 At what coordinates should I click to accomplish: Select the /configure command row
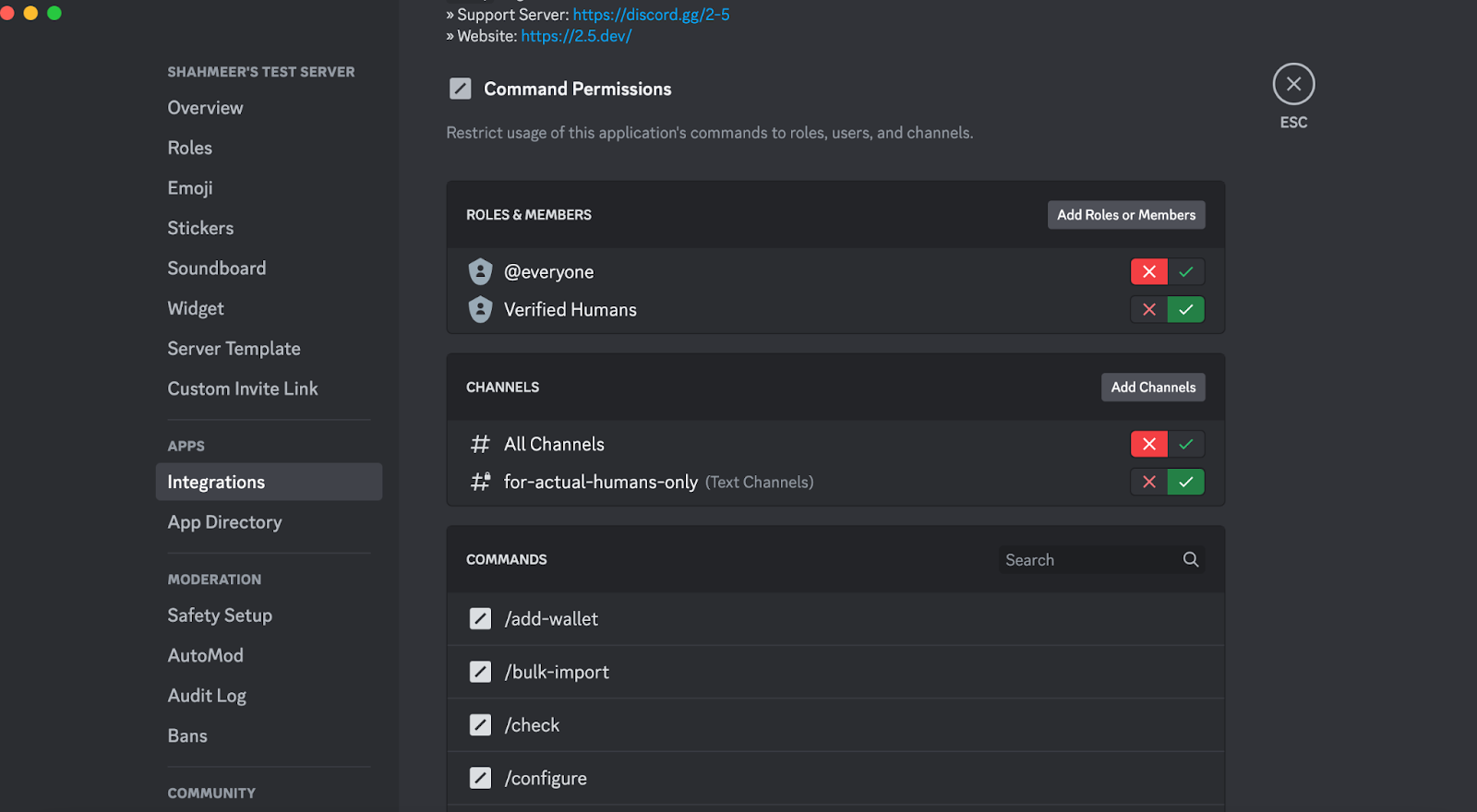pyautogui.click(x=835, y=778)
